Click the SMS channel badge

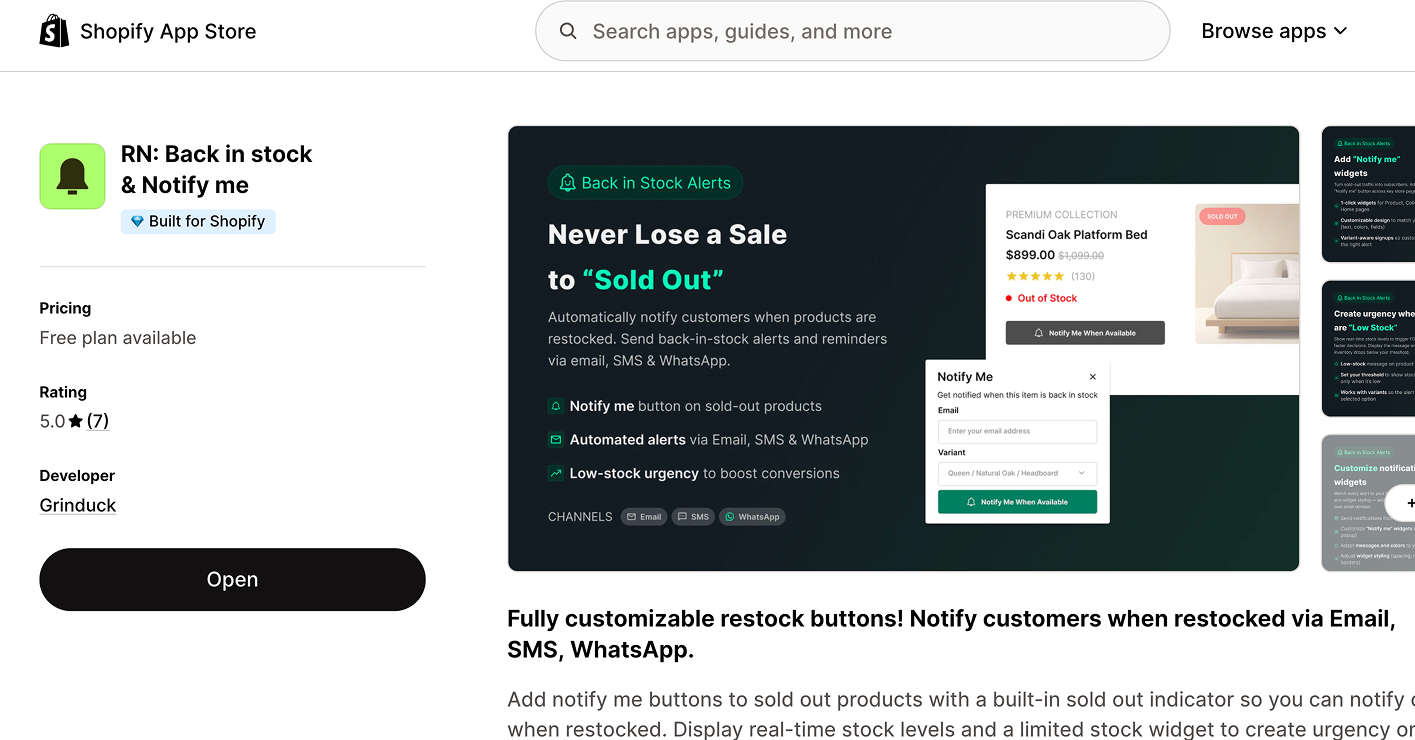[x=693, y=517]
